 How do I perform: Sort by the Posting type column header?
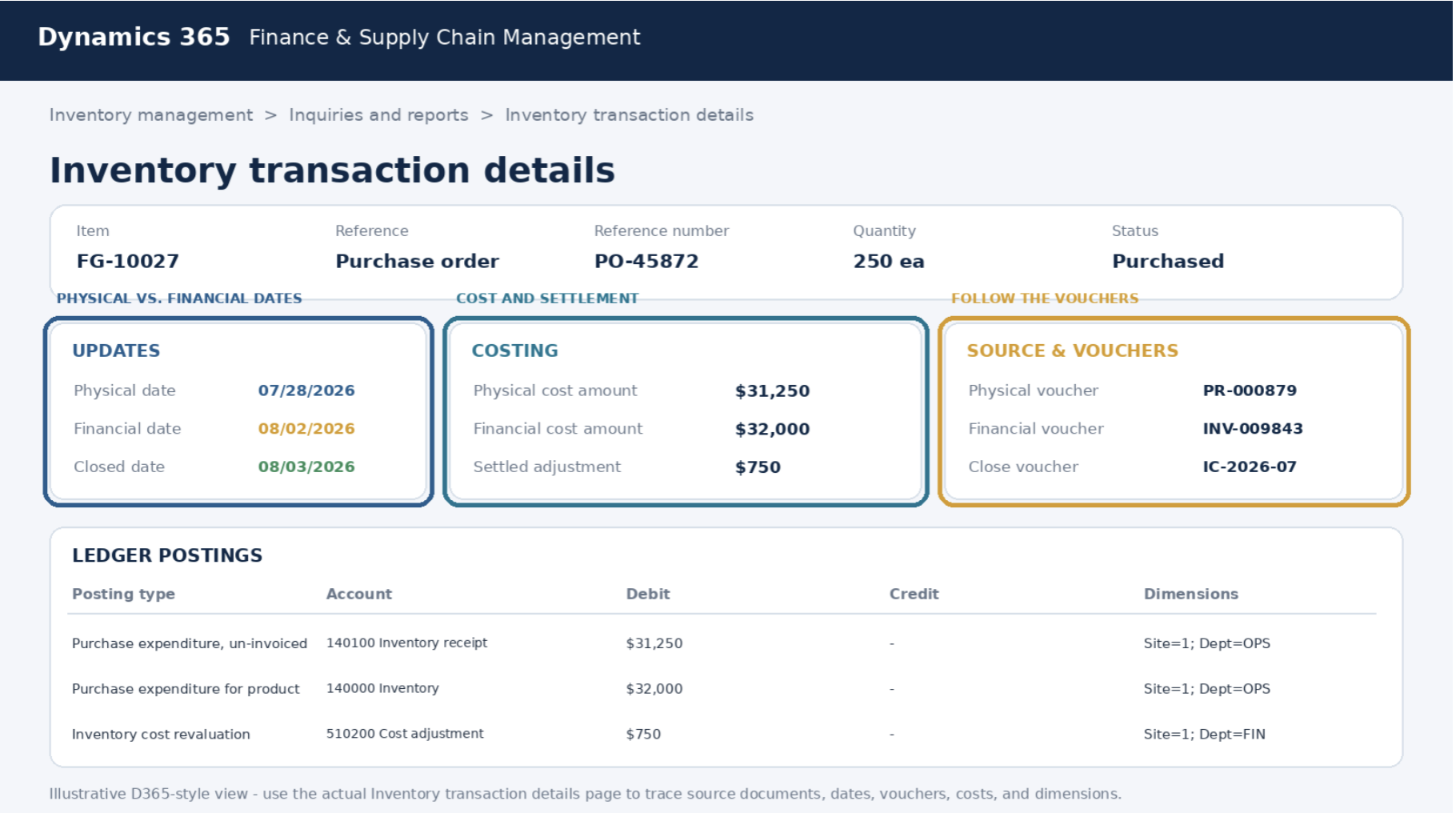(123, 594)
